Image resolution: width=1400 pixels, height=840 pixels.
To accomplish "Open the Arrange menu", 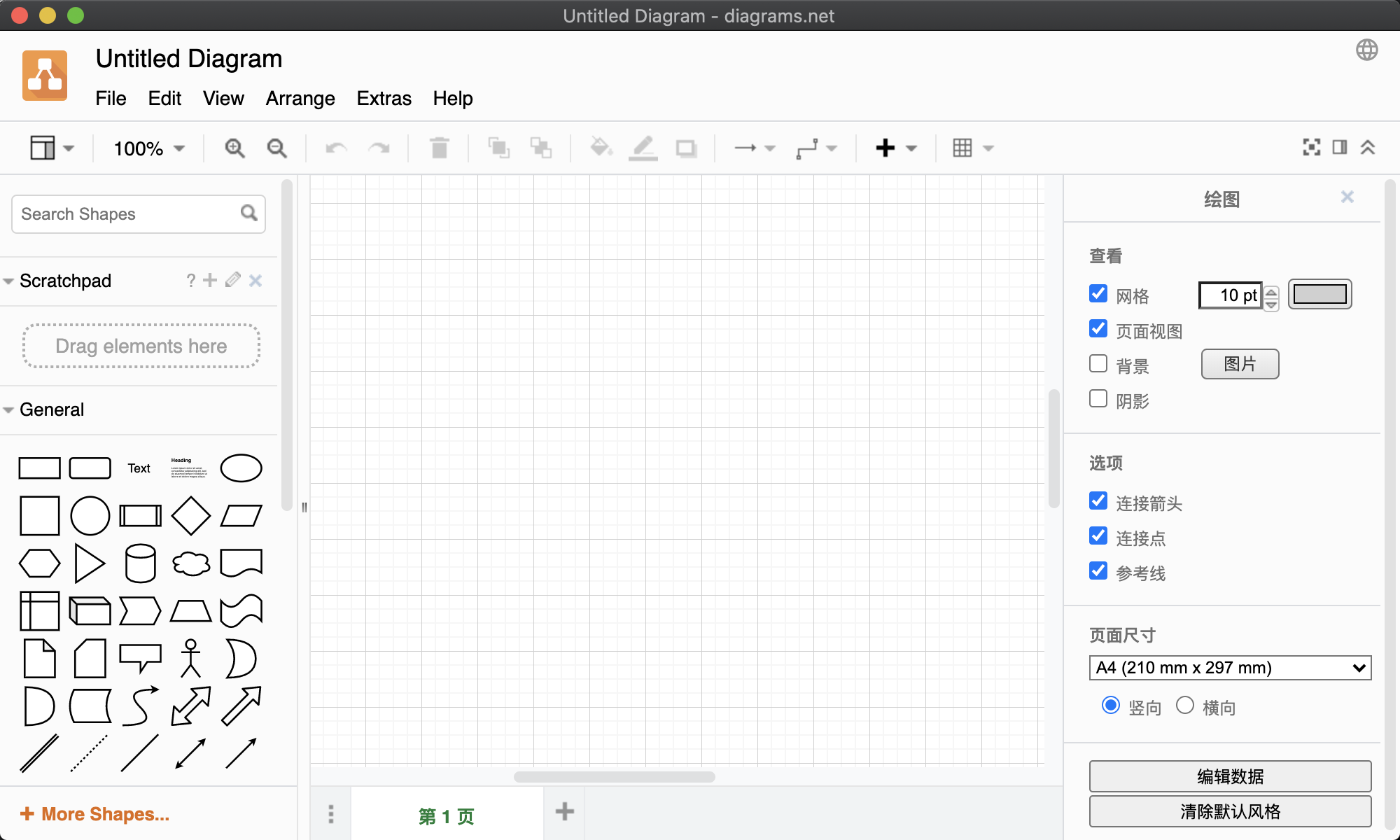I will [x=300, y=99].
